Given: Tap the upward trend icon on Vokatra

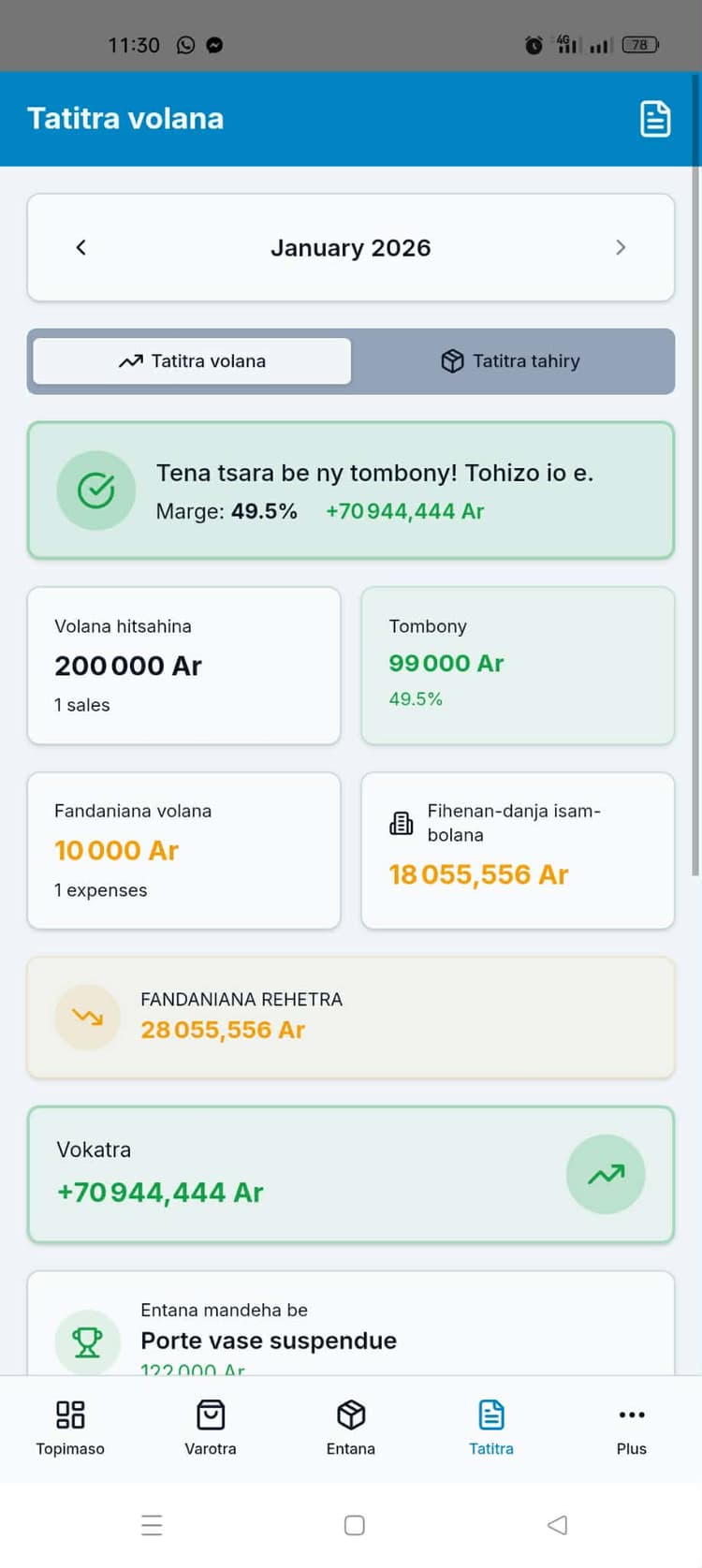Looking at the screenshot, I should [606, 1174].
